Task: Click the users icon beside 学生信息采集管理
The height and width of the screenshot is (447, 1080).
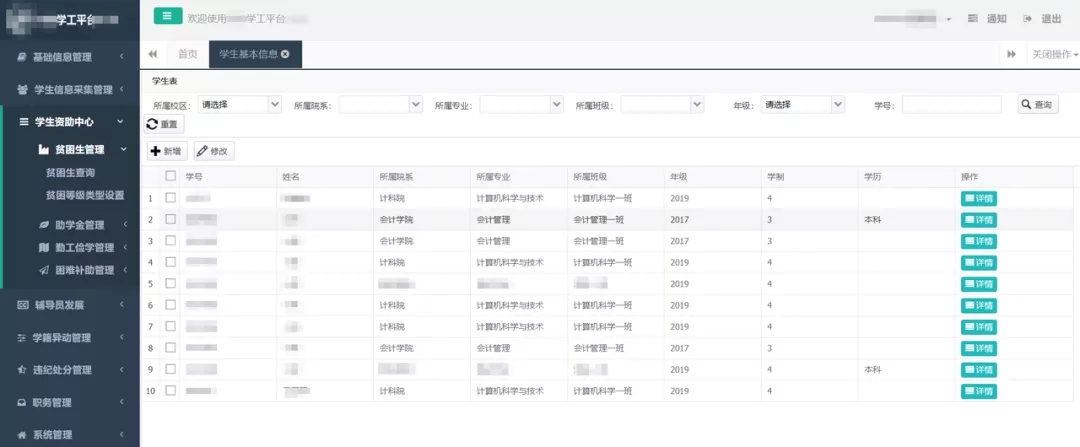Action: click(x=23, y=90)
